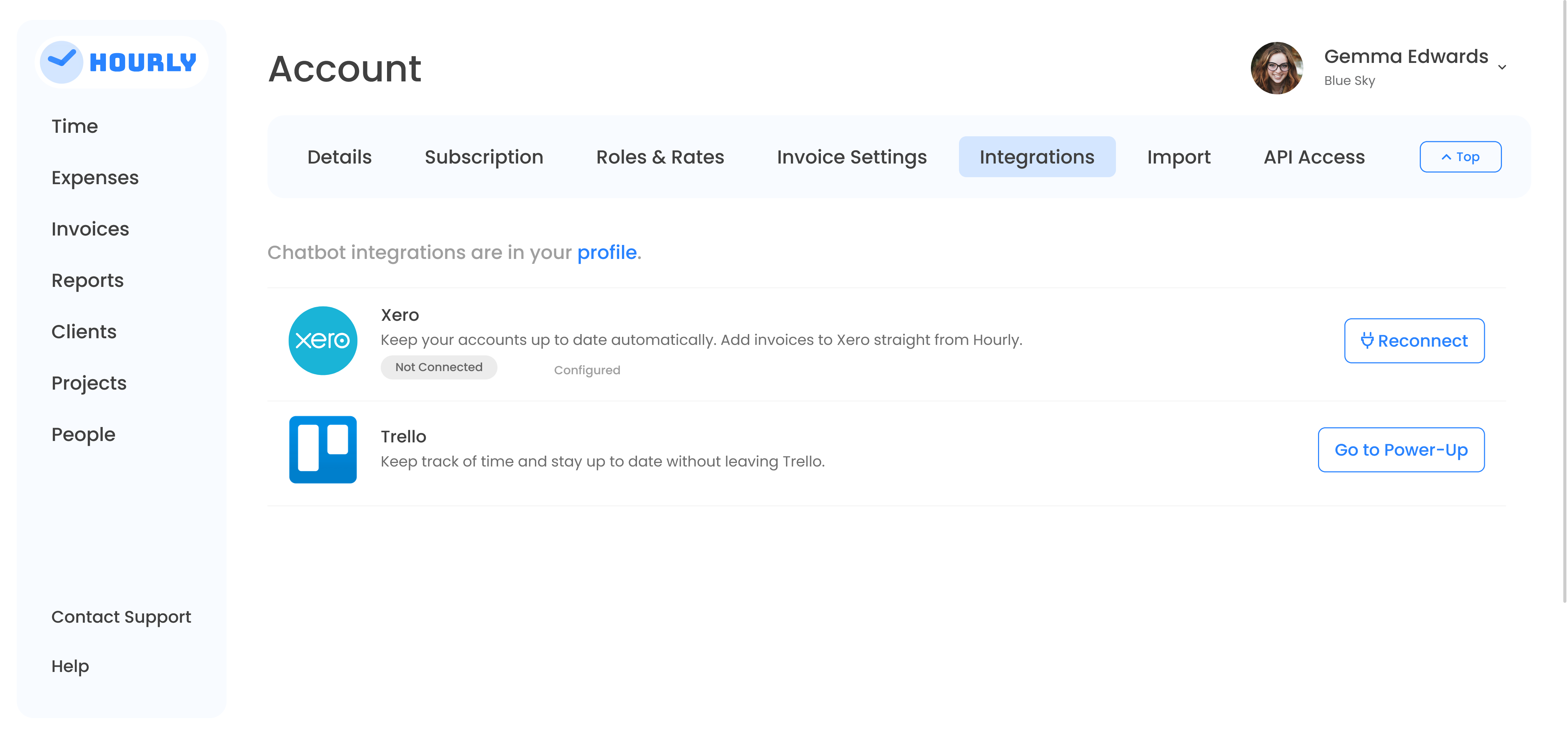Viewport: 1568px width, 738px height.
Task: Click Contact Support in the sidebar
Action: (x=121, y=617)
